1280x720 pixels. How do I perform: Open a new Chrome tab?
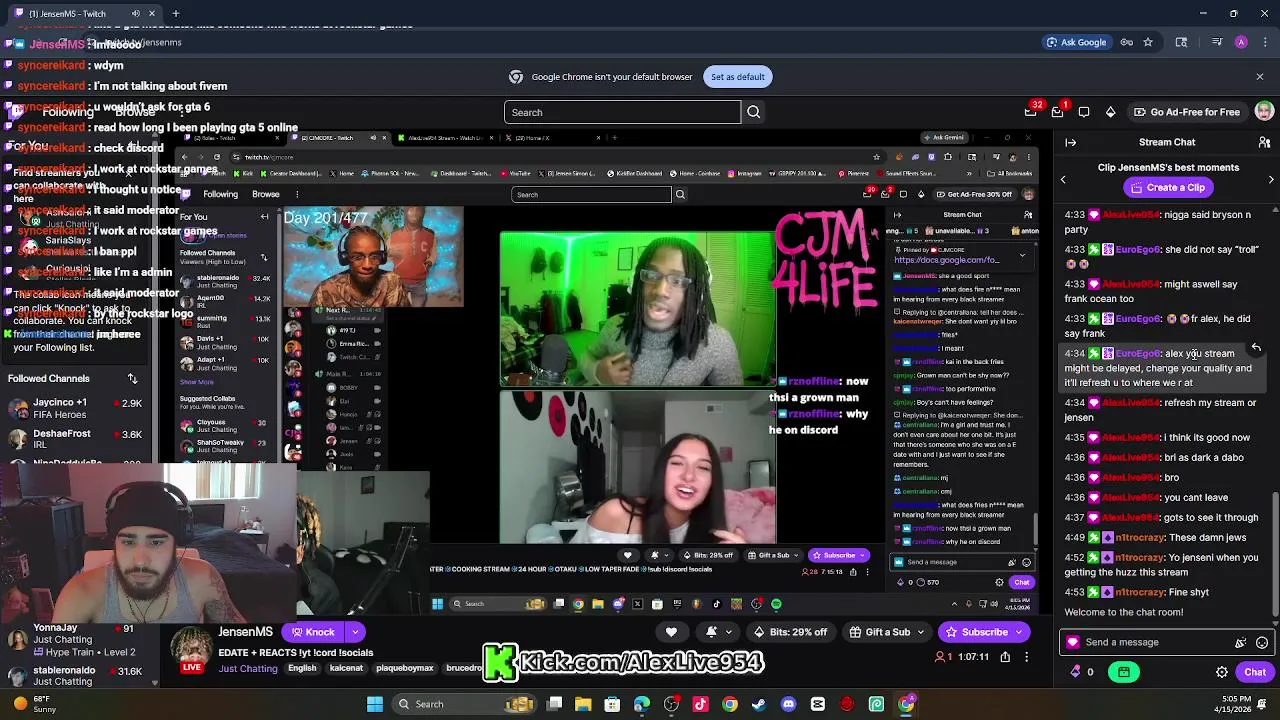point(175,14)
